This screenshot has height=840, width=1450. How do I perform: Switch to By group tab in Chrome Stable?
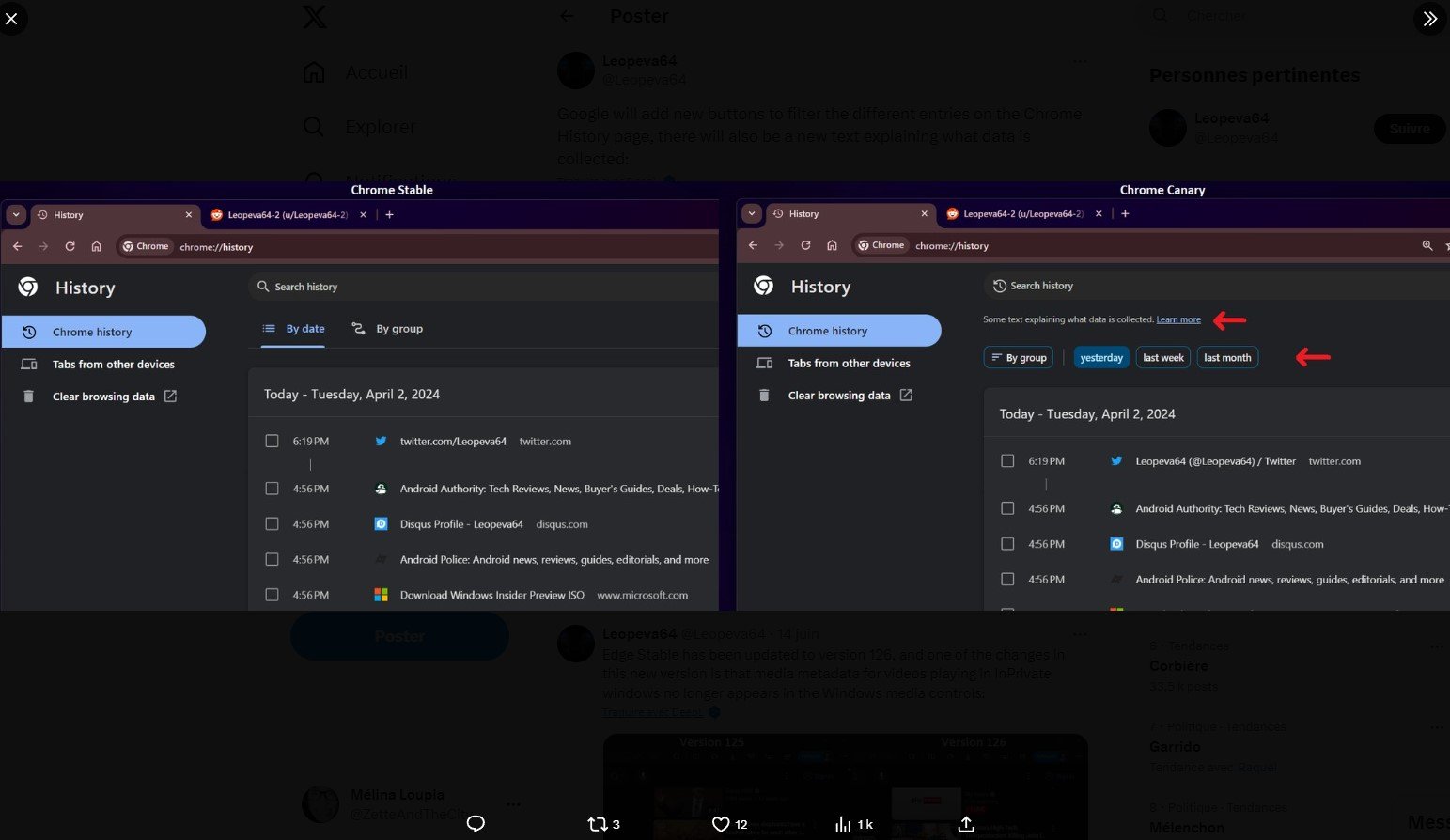(x=387, y=329)
